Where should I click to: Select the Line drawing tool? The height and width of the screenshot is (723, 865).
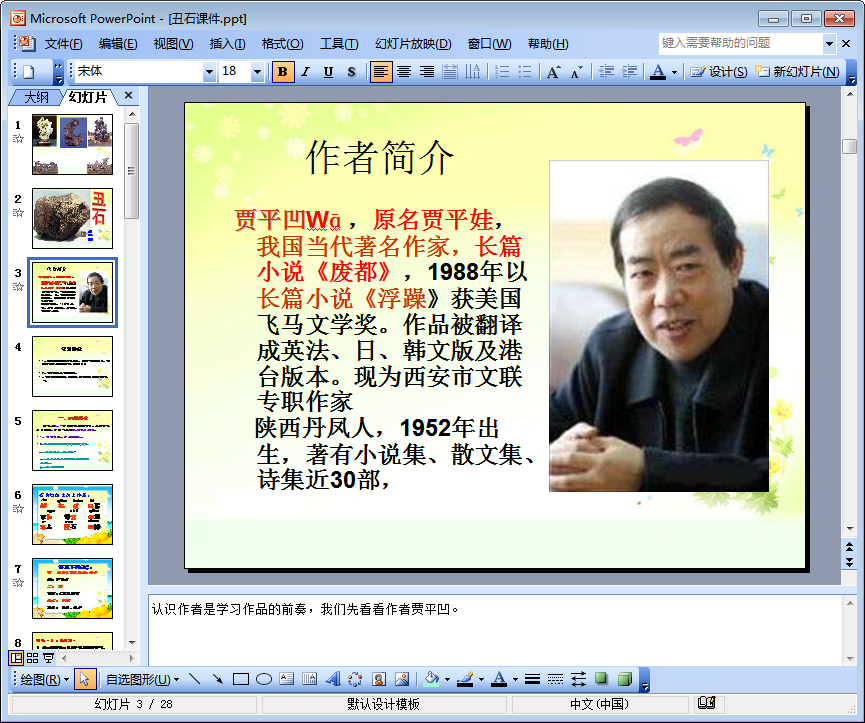click(x=194, y=679)
